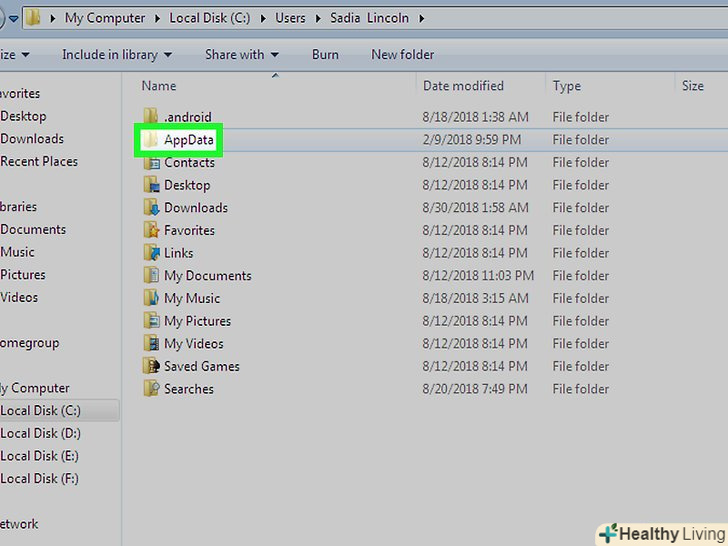Sort by the Size column header

[693, 86]
